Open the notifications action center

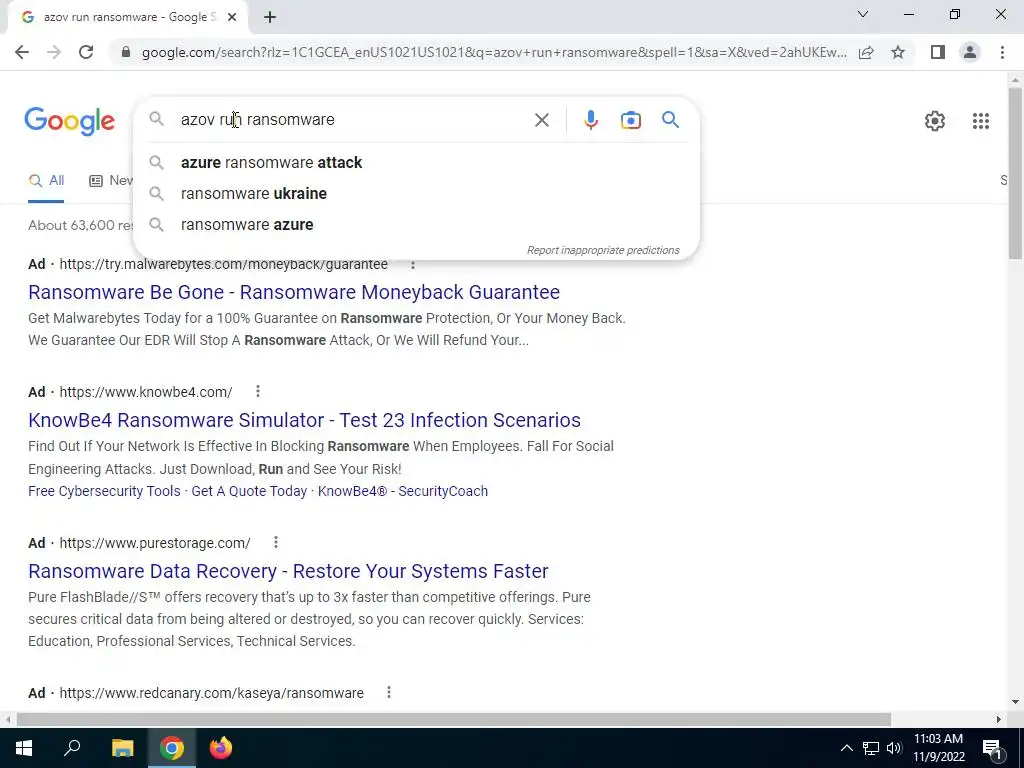tap(993, 748)
